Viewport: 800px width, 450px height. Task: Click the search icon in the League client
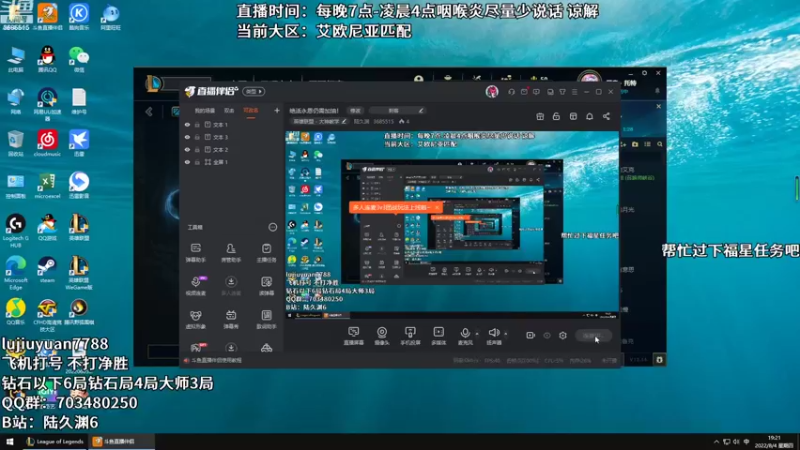[x=660, y=144]
